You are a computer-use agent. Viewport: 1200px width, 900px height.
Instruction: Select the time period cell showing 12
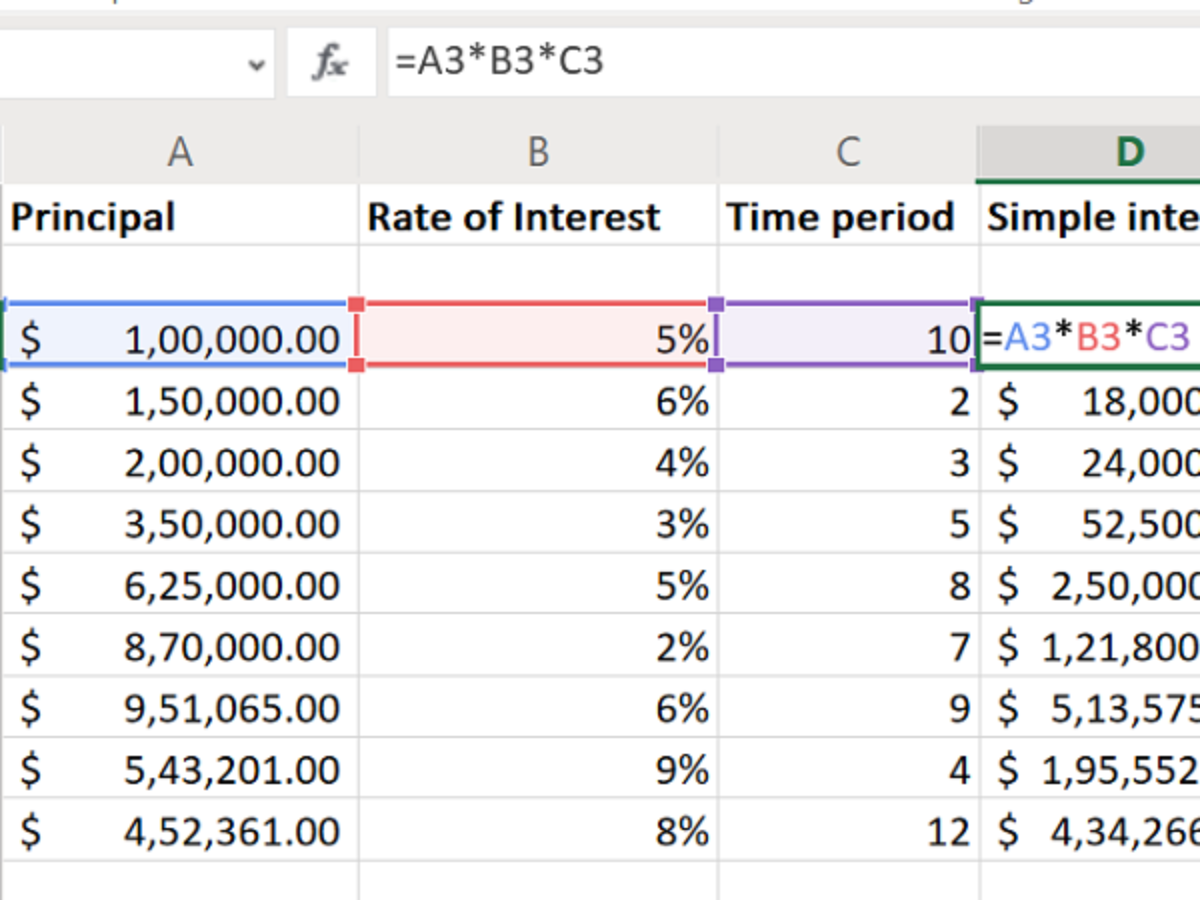(x=847, y=831)
